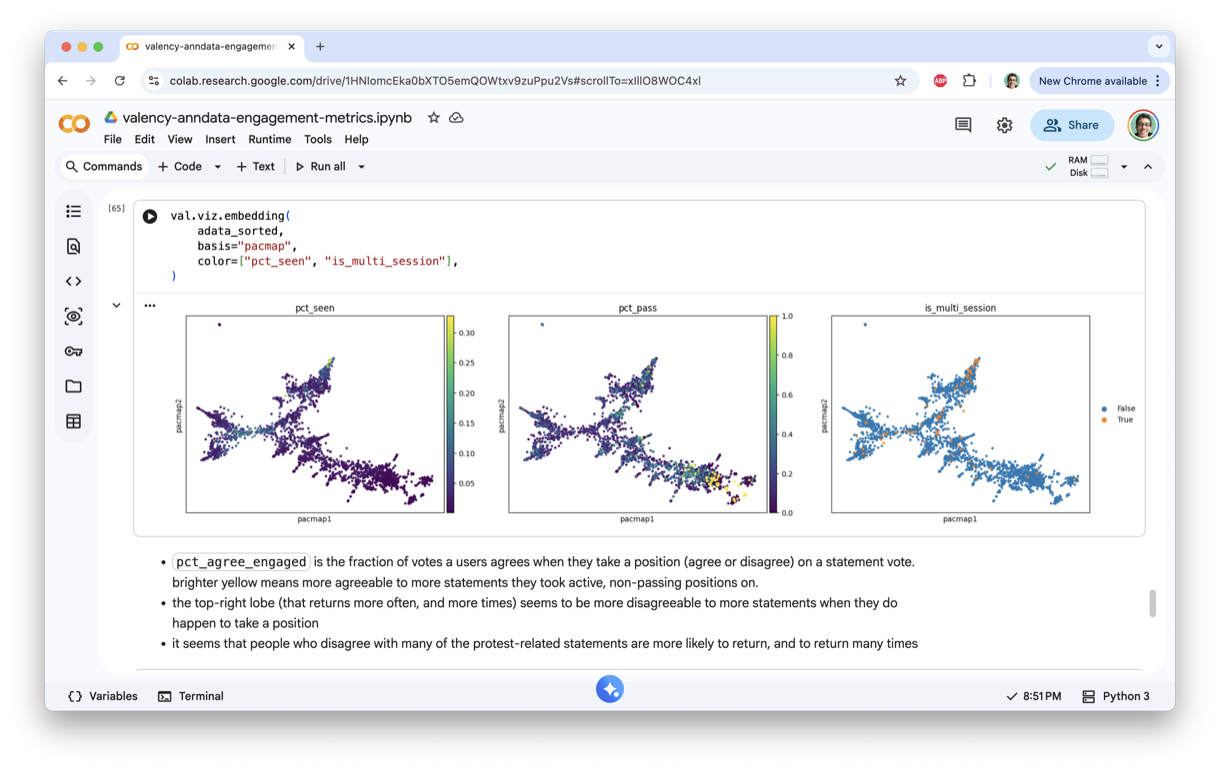
Task: Open notebook settings gear icon
Action: point(1004,125)
